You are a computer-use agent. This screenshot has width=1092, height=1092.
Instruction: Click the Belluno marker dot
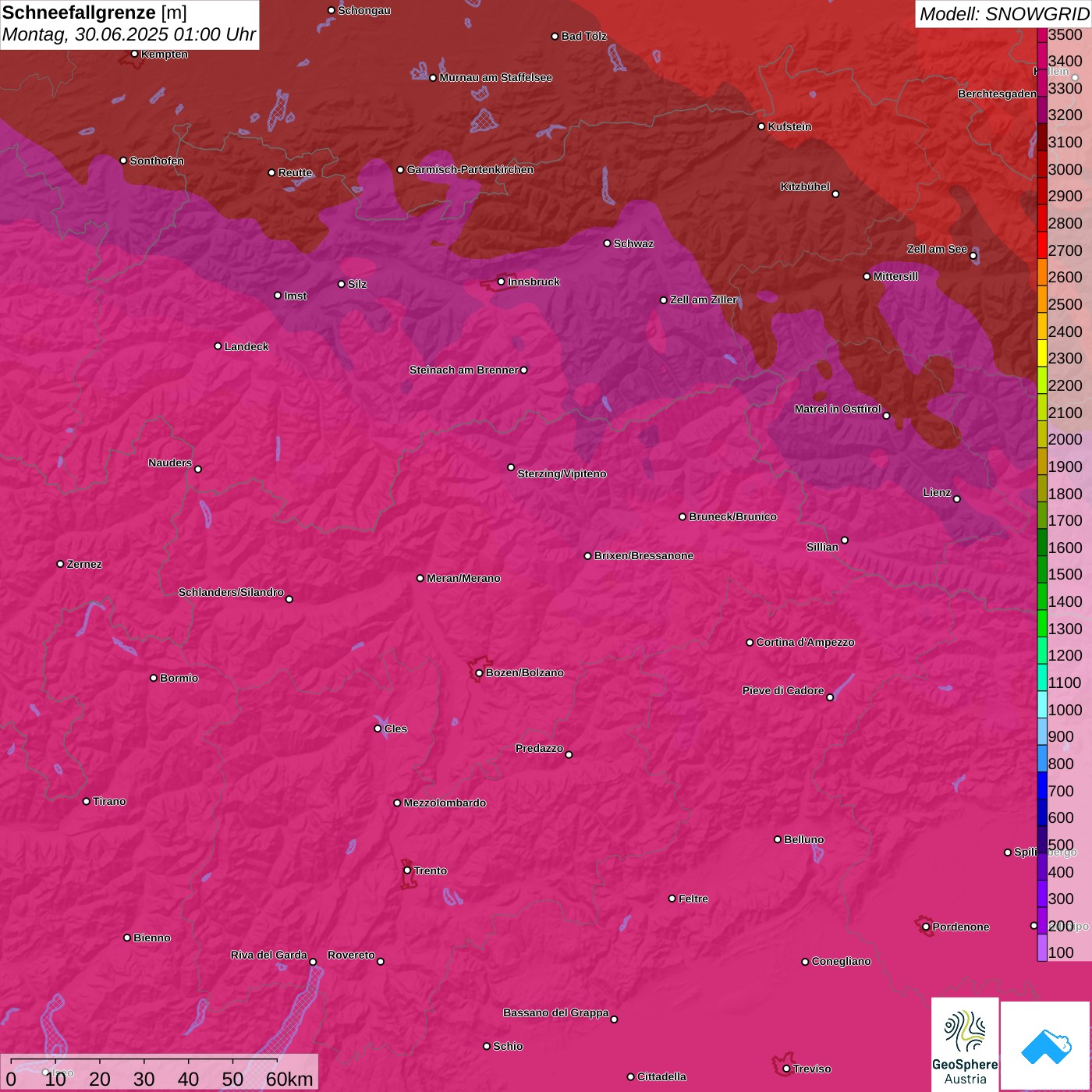[x=778, y=839]
